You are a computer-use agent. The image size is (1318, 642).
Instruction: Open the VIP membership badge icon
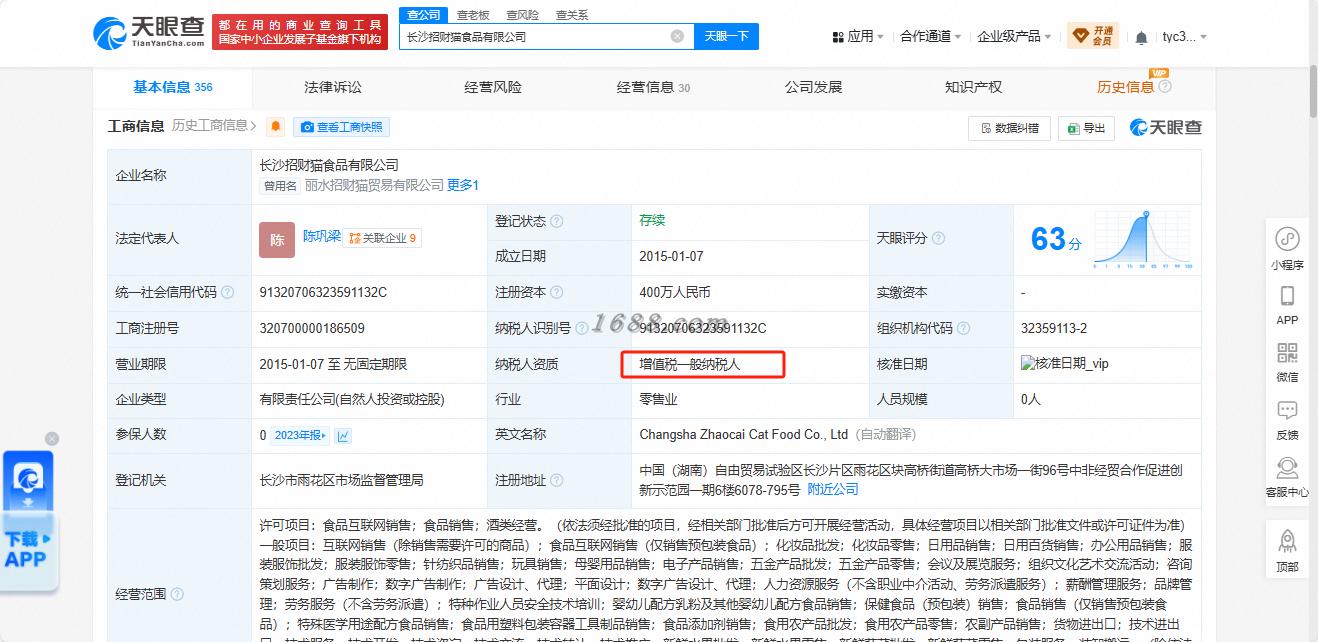coord(1093,36)
